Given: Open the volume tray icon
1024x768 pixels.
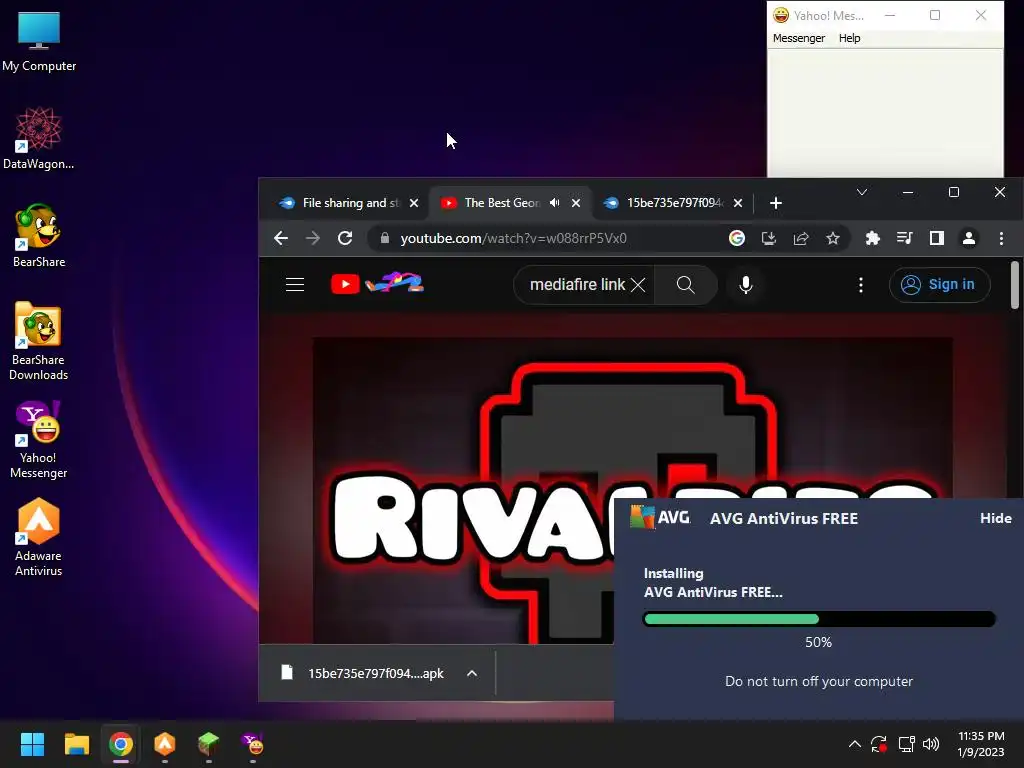Looking at the screenshot, I should pos(931,744).
